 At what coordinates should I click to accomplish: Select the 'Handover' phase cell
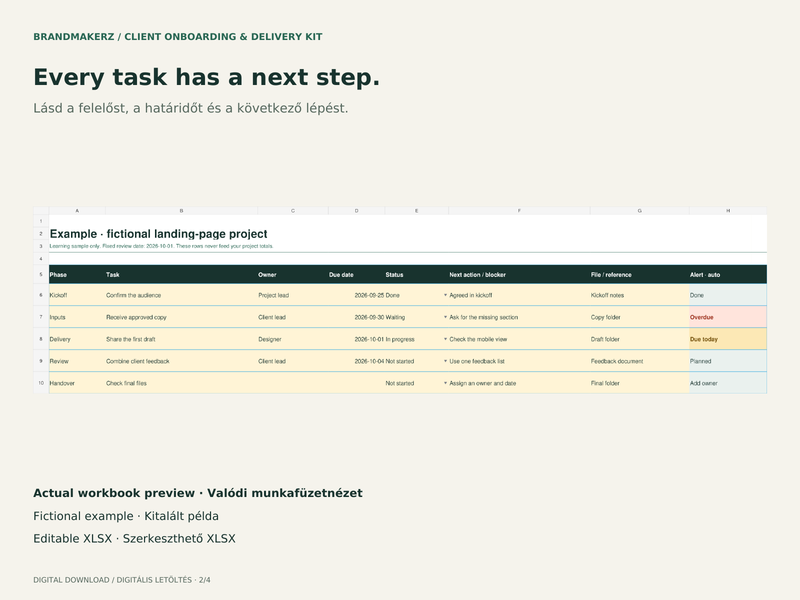pos(77,383)
